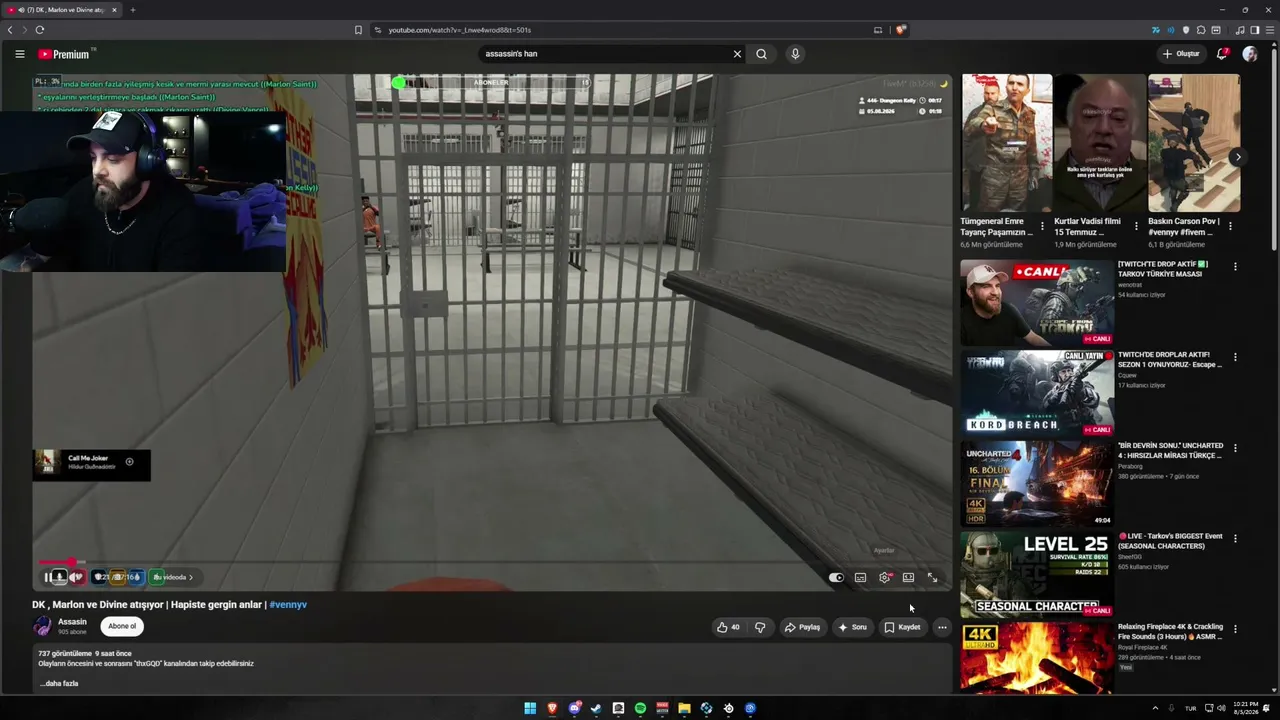Viewport: 1280px width, 720px height.
Task: Close the YouTube browser tab
Action: 114,10
